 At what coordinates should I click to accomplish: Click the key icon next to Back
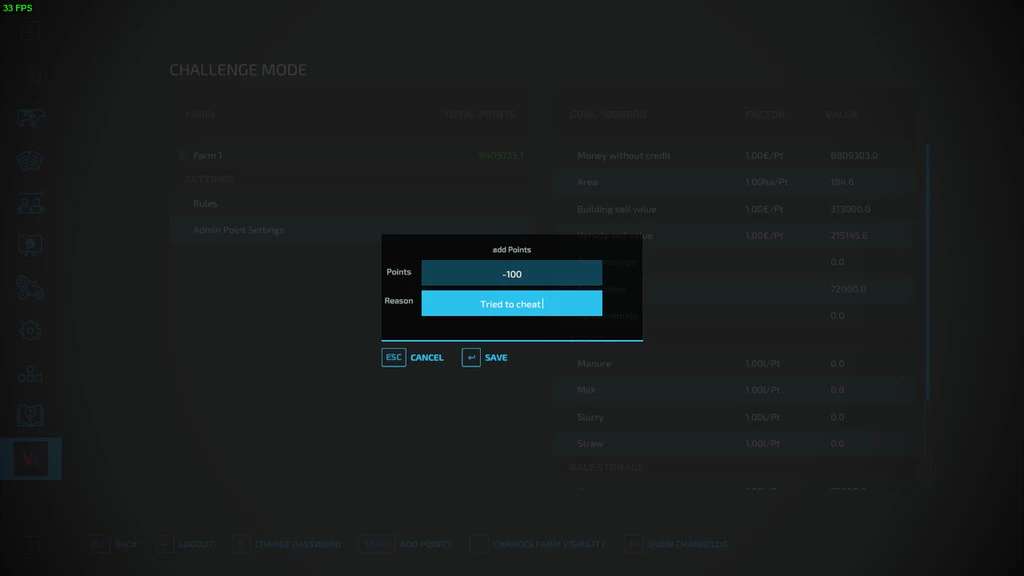click(98, 544)
